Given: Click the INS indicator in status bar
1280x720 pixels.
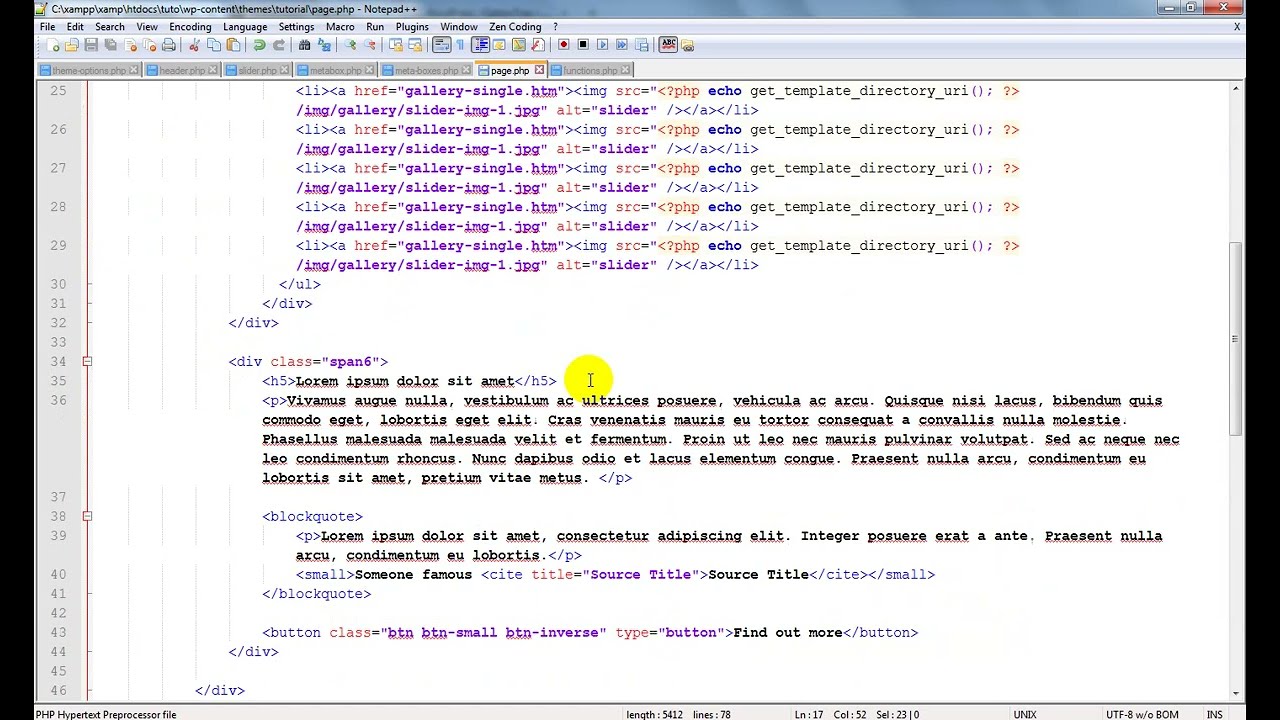Looking at the screenshot, I should click(1214, 715).
